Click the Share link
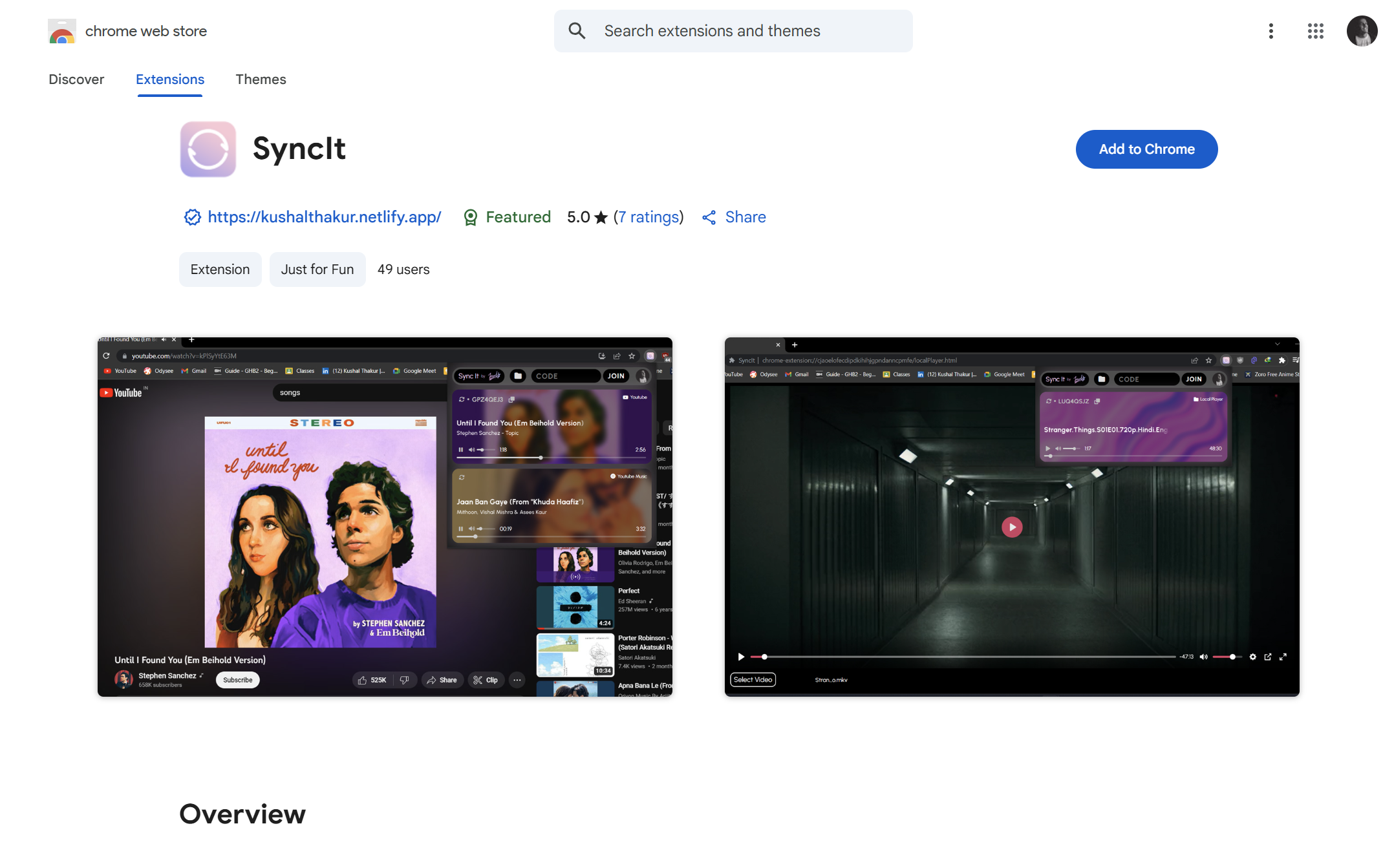The width and height of the screenshot is (1394, 868). (745, 217)
